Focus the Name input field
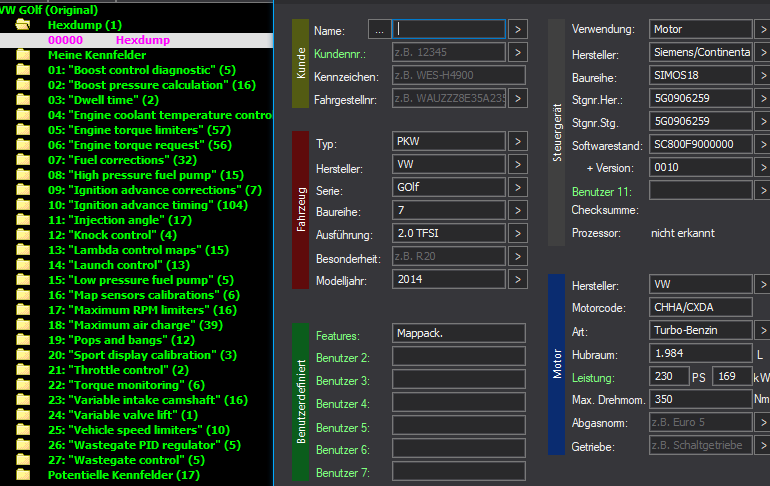The height and width of the screenshot is (486, 770). pyautogui.click(x=449, y=29)
